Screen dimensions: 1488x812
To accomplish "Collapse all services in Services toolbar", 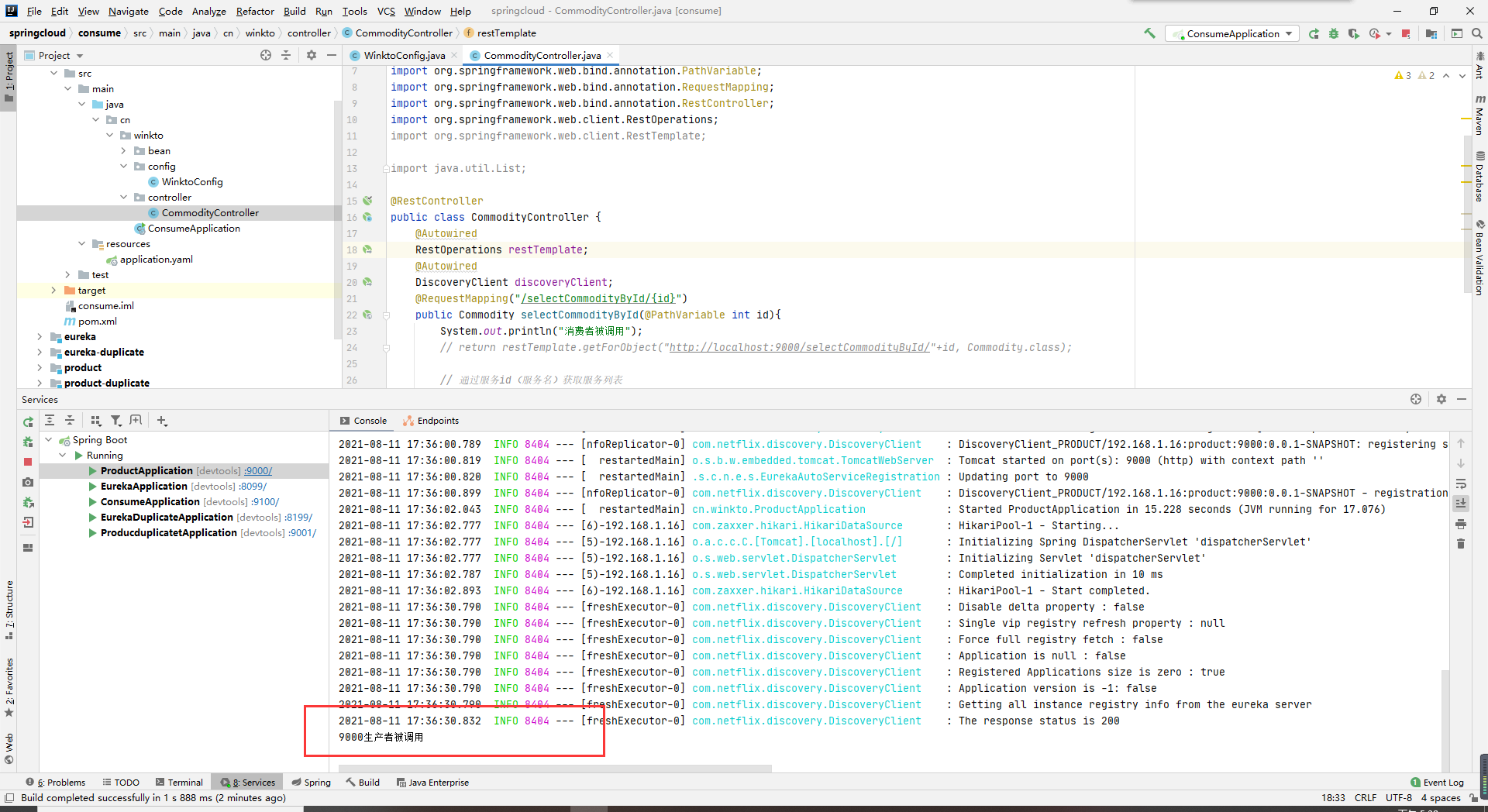I will pos(70,421).
